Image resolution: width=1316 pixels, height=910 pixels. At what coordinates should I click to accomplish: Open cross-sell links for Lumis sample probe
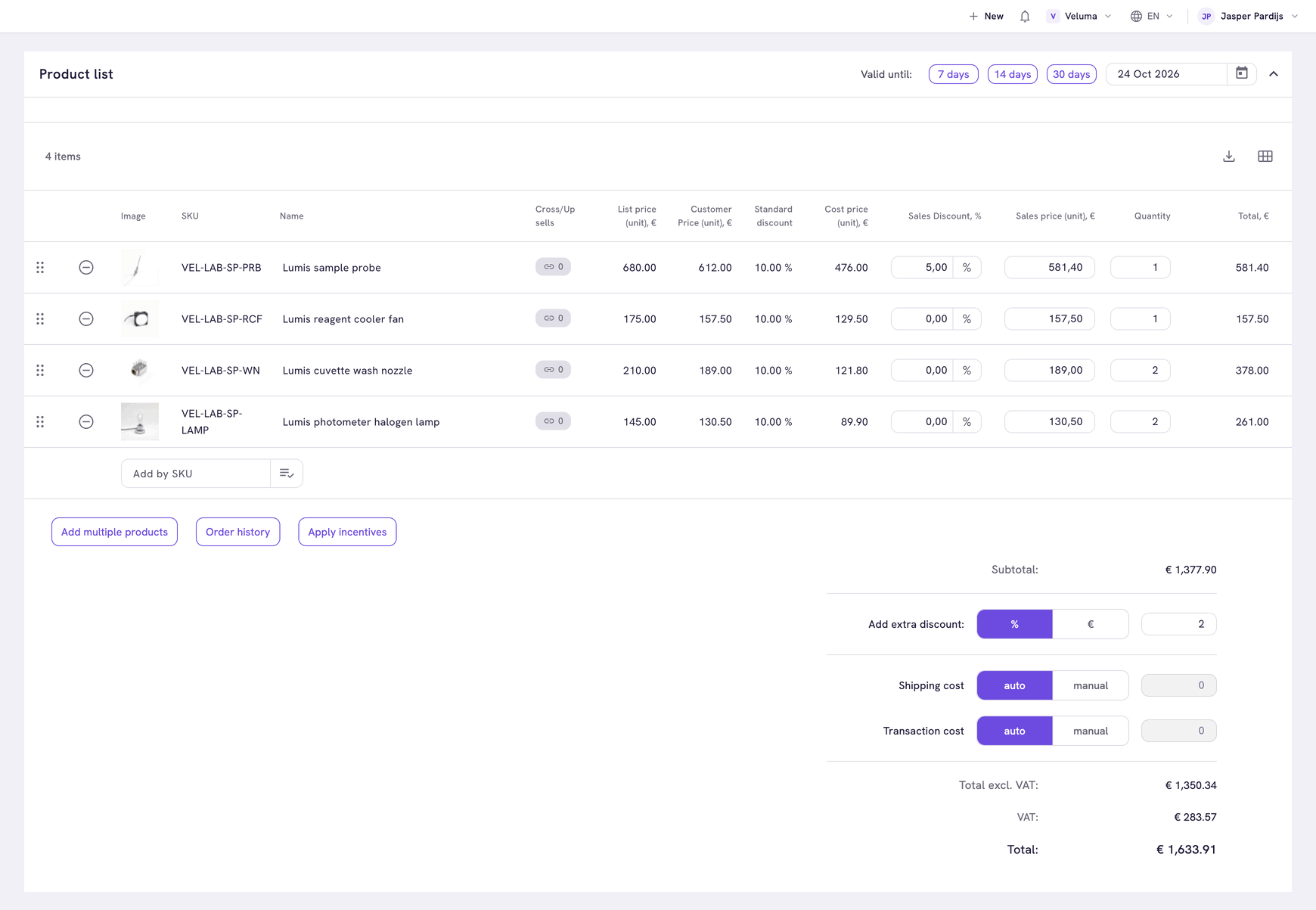pyautogui.click(x=553, y=266)
